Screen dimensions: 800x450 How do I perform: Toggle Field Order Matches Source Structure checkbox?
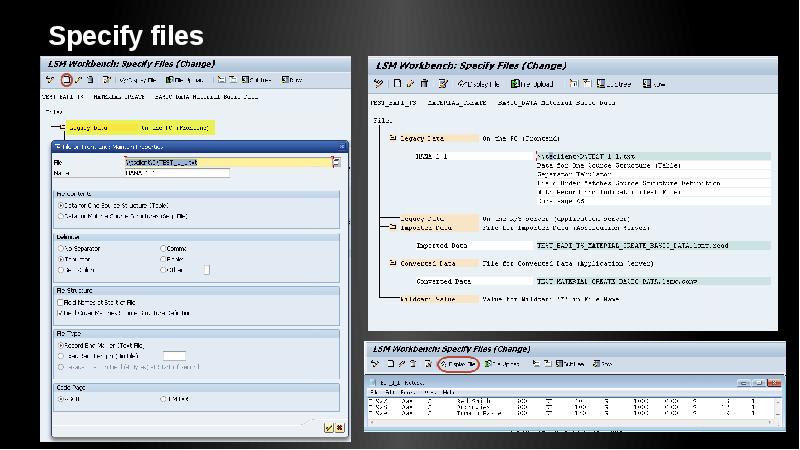(60, 313)
